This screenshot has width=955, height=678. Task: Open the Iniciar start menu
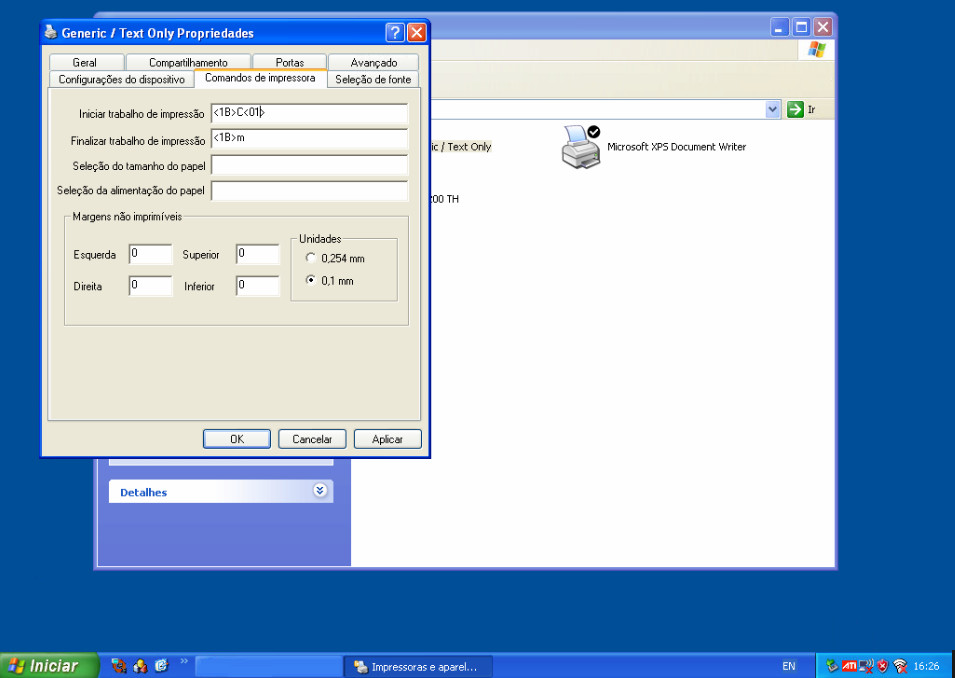pyautogui.click(x=50, y=666)
